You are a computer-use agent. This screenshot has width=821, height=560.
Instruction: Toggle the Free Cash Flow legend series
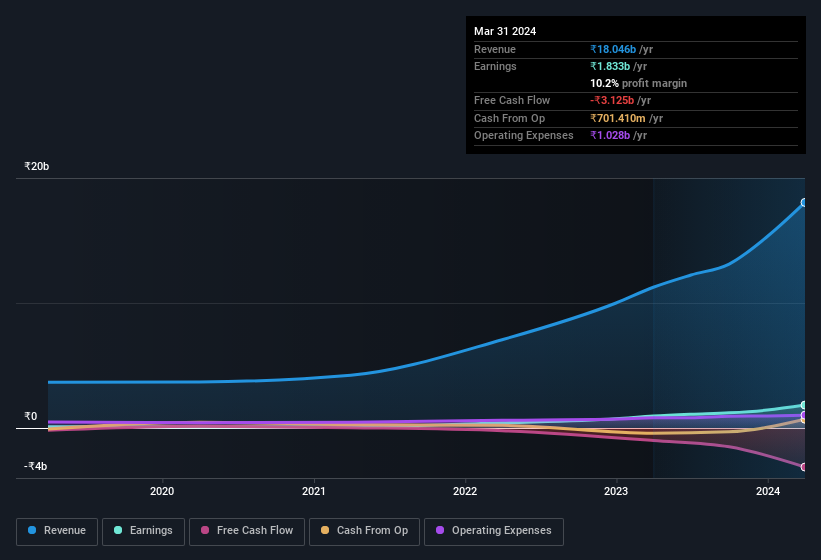[247, 532]
